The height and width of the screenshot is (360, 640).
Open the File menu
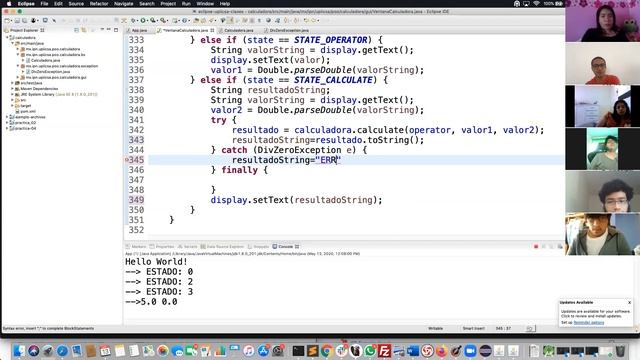tap(44, 4)
